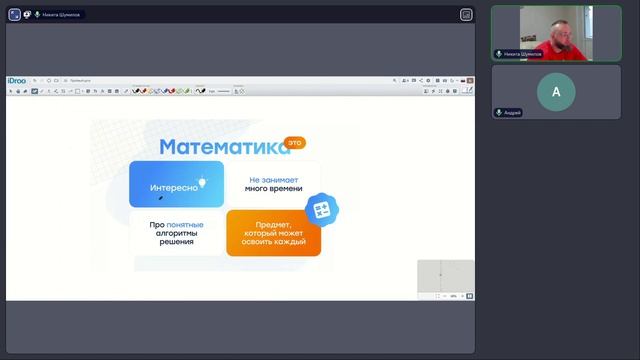
Task: Open the iDroo chat panel icon
Action: [414, 81]
